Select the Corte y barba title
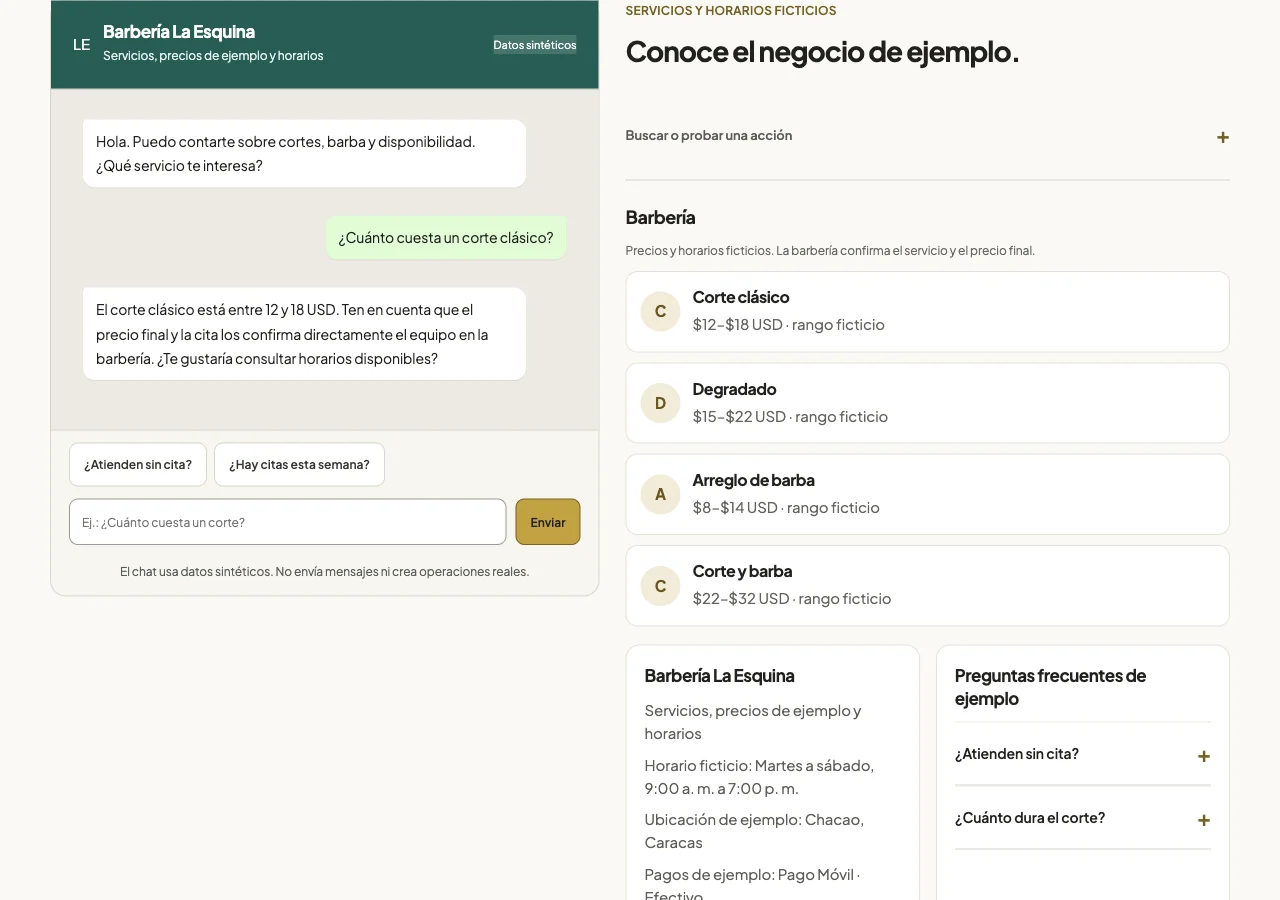 tap(742, 571)
